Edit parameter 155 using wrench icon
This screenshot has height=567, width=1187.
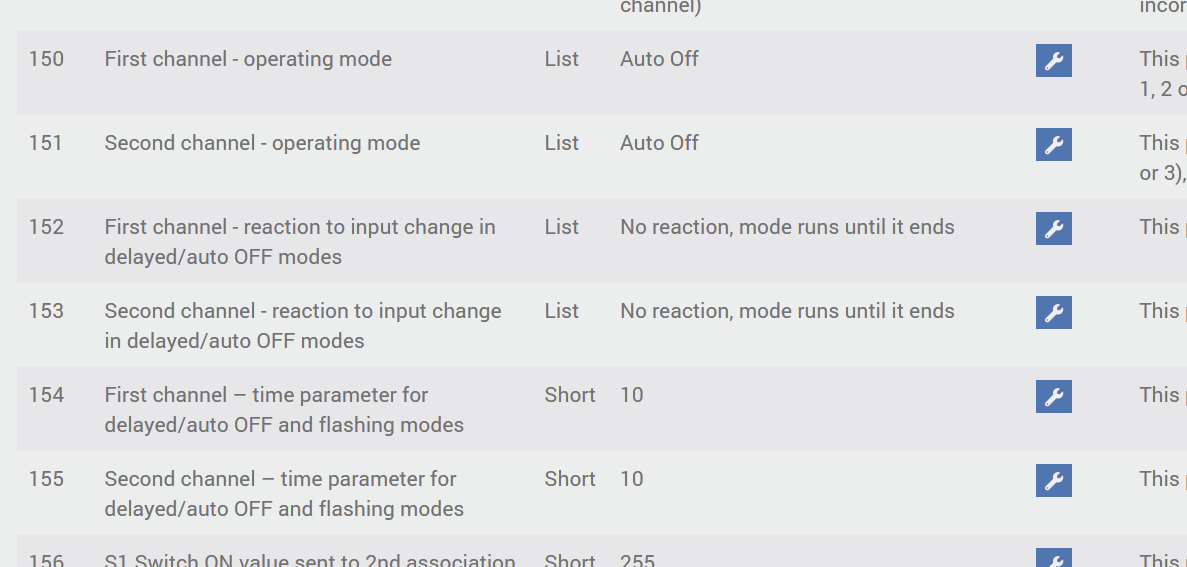click(1053, 481)
